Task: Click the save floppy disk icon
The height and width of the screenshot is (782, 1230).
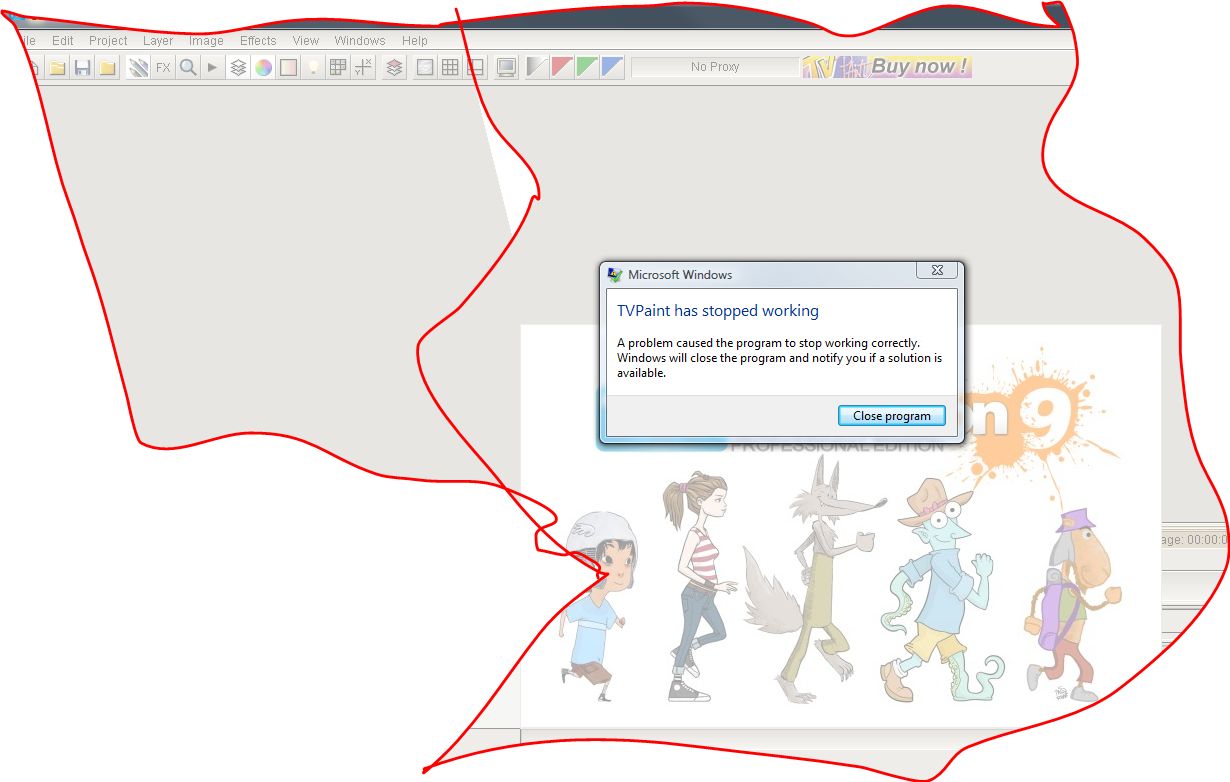Action: point(82,67)
